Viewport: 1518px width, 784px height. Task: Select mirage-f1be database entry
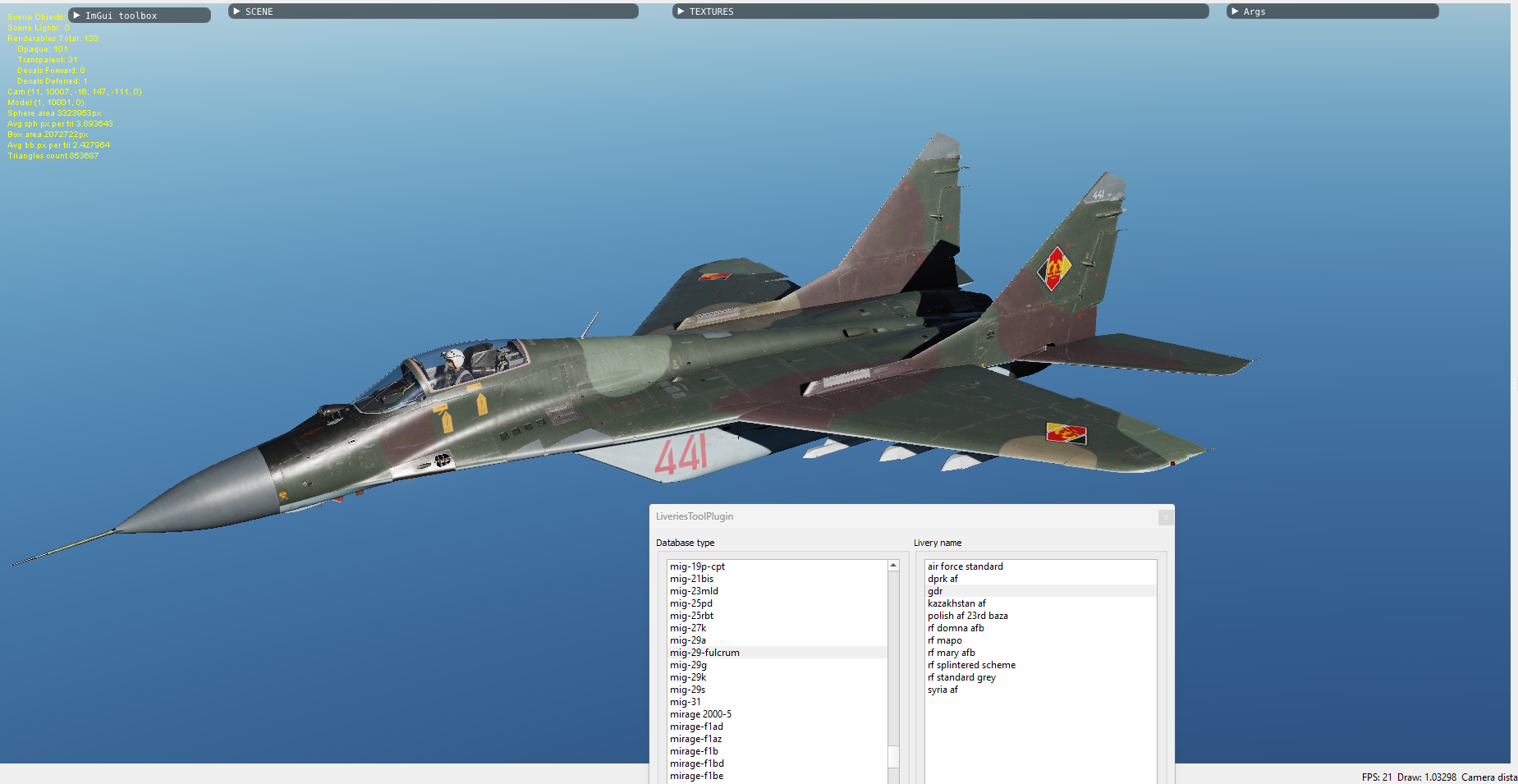[x=777, y=776]
